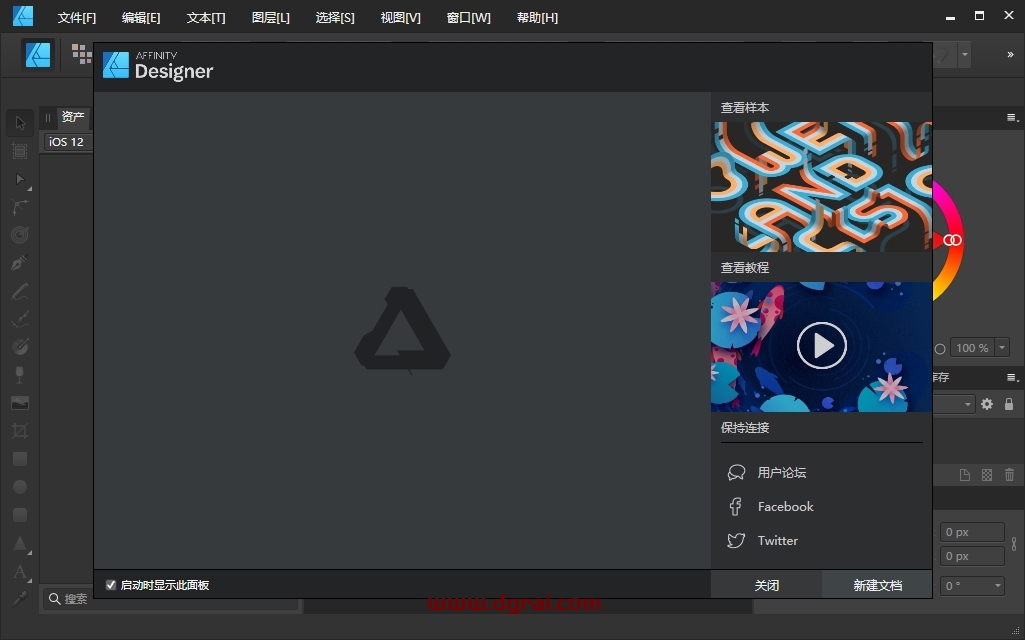
Task: Open the 查看样本 sample artwork thumbnail
Action: (x=821, y=187)
